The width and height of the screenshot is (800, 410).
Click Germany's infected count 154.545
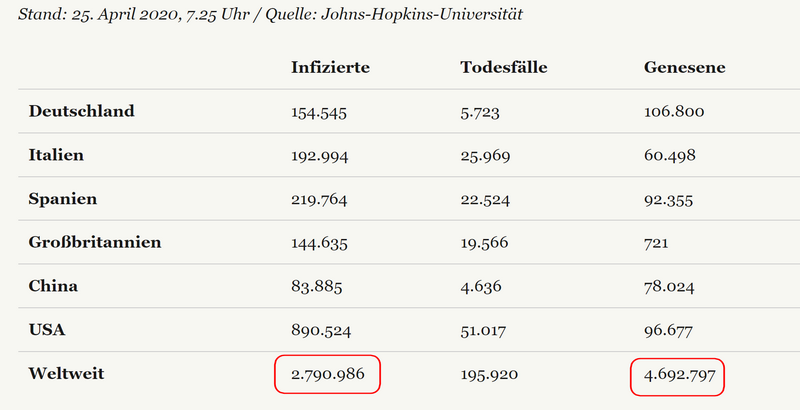319,112
